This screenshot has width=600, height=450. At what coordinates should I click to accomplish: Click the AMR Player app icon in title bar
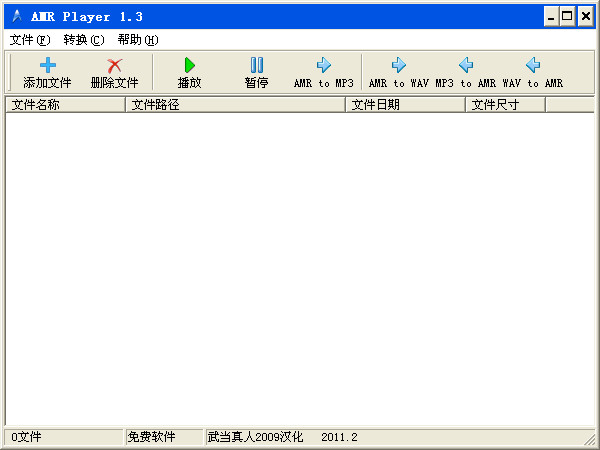(x=17, y=16)
